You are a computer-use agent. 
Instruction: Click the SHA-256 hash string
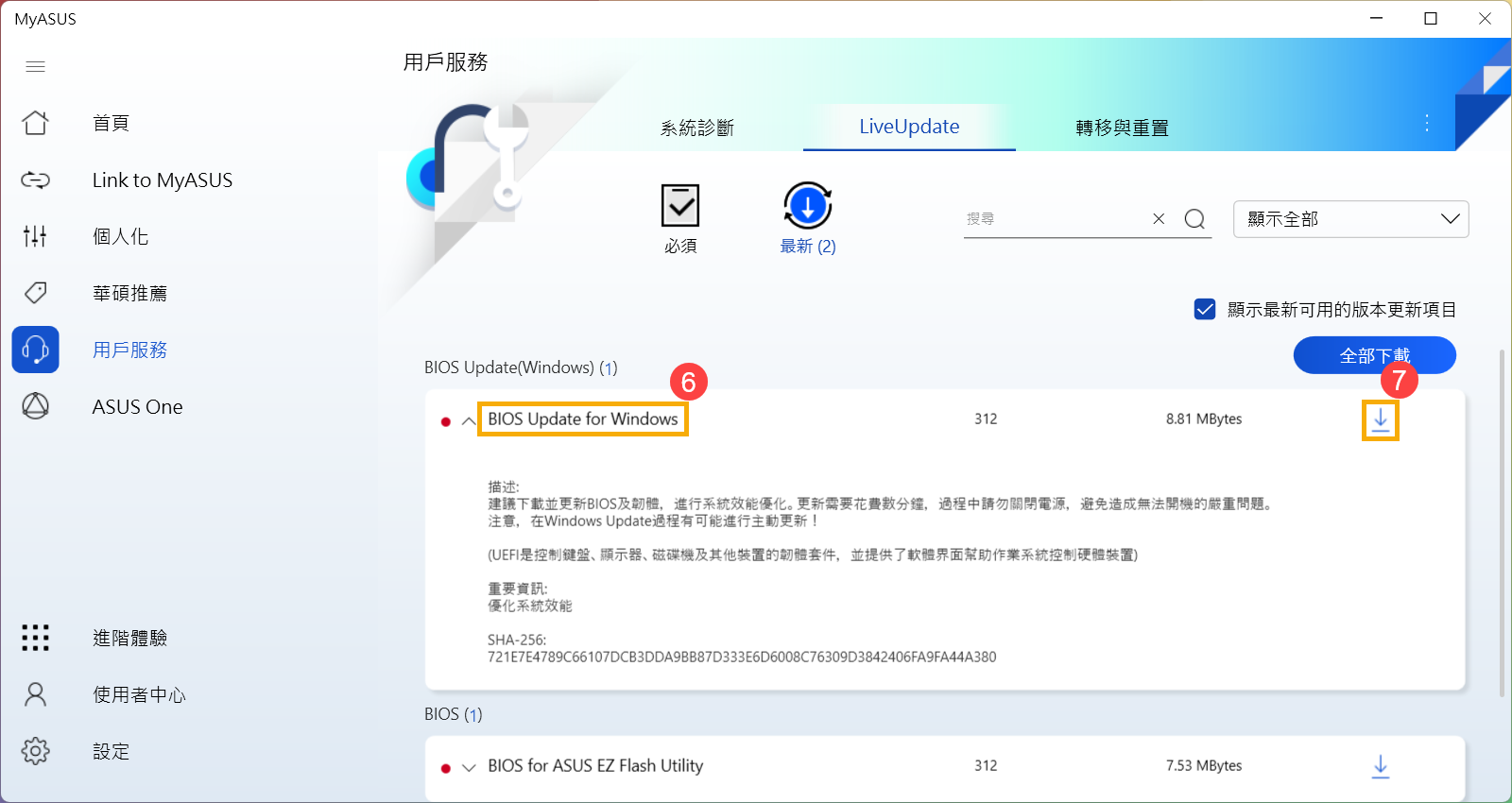742,657
